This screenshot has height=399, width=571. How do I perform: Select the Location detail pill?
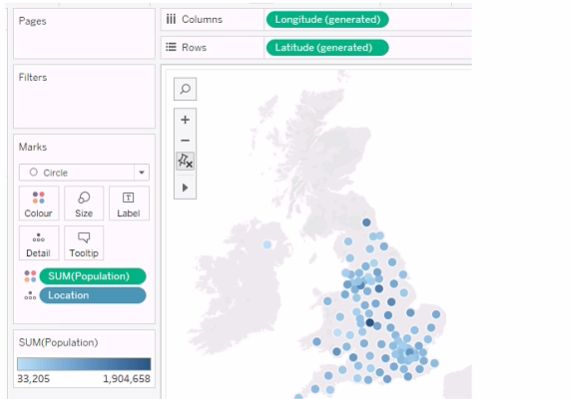pos(92,295)
